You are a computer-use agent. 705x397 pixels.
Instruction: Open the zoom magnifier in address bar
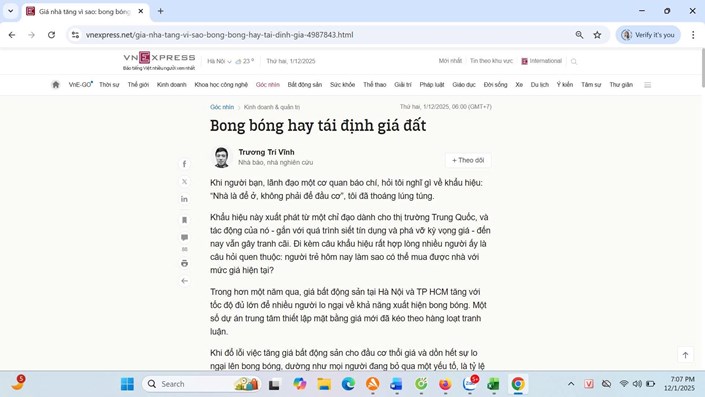579,35
